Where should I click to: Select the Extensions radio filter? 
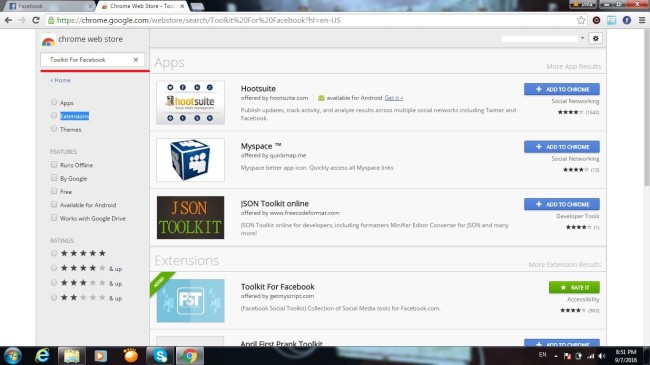click(x=54, y=116)
